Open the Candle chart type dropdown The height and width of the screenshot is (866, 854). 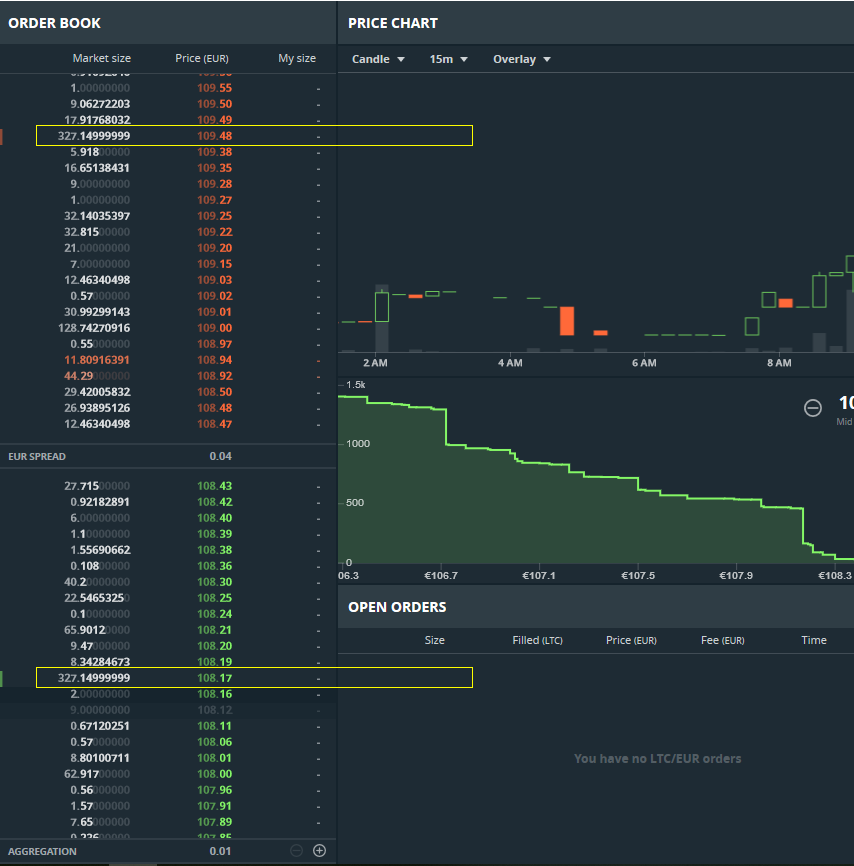pyautogui.click(x=378, y=59)
